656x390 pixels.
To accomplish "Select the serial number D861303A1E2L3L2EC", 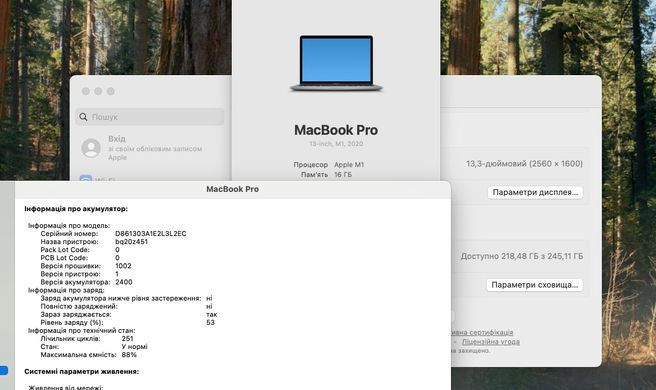I will [151, 233].
